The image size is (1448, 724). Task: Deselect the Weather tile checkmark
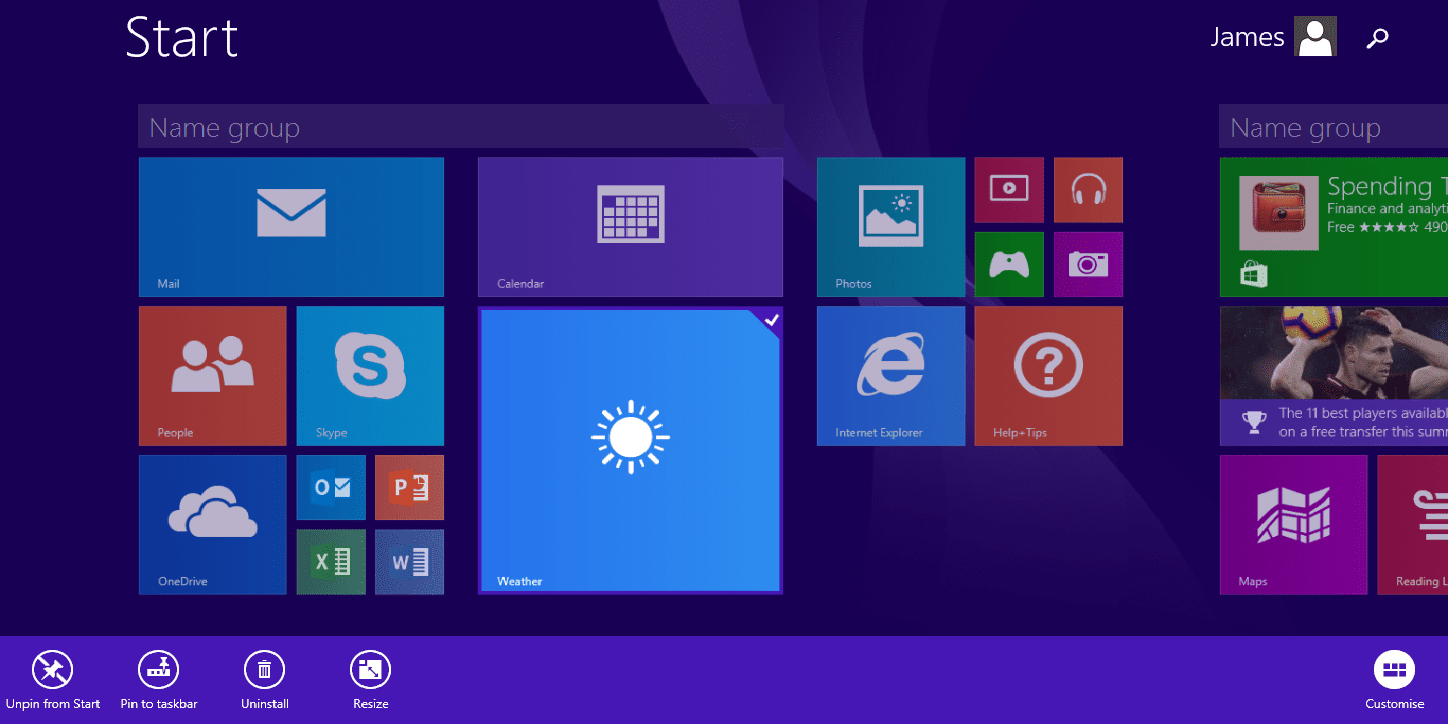(x=771, y=320)
